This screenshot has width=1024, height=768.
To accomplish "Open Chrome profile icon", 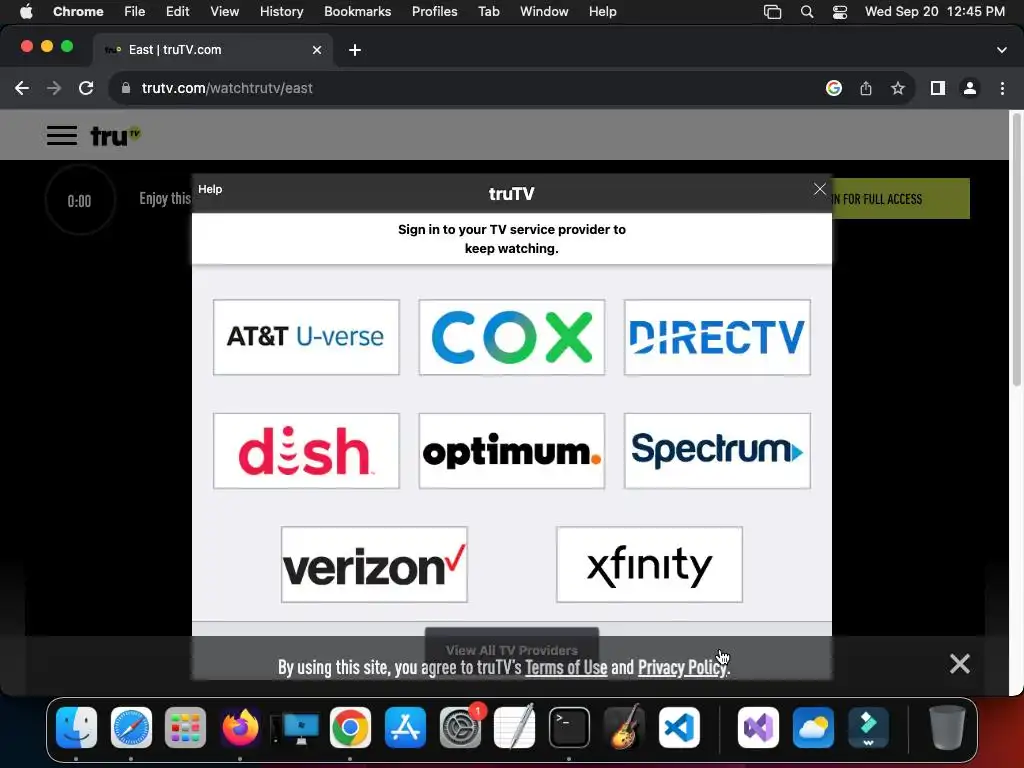I will 970,88.
